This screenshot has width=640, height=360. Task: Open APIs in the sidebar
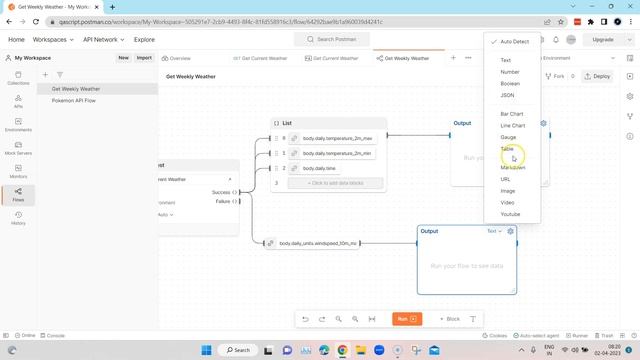coord(18,101)
